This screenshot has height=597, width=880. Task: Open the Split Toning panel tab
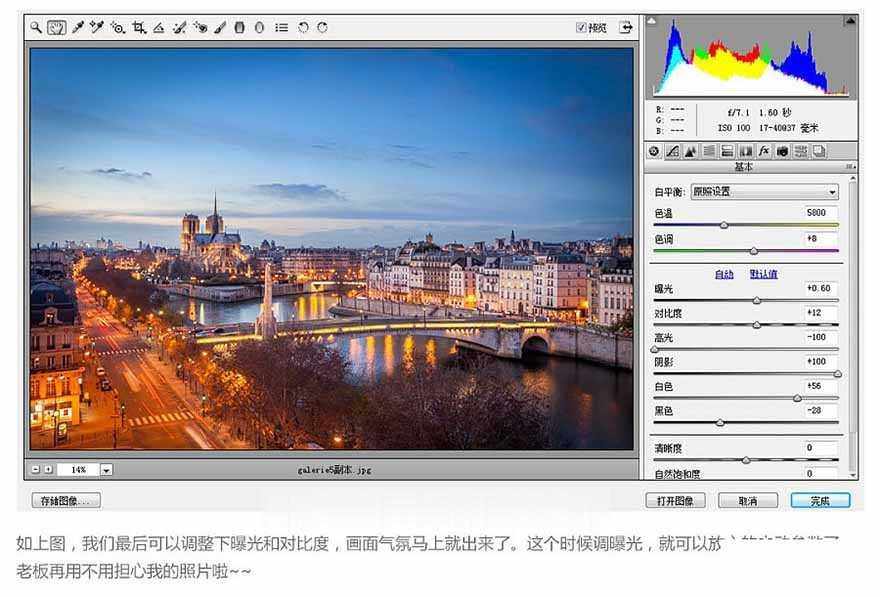727,151
